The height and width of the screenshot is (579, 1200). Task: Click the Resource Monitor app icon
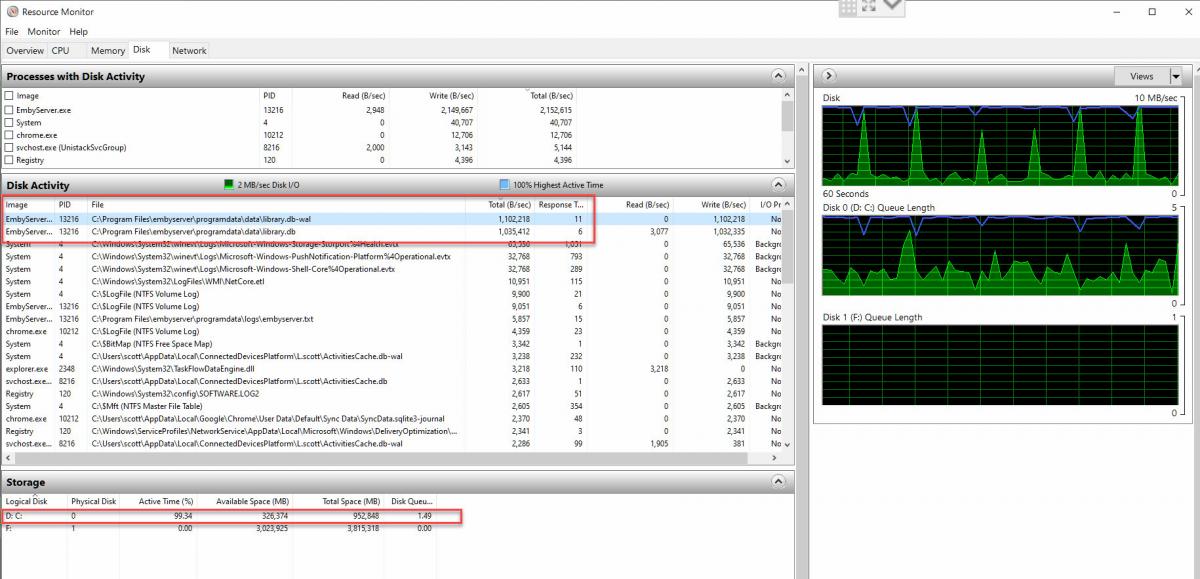click(x=11, y=11)
